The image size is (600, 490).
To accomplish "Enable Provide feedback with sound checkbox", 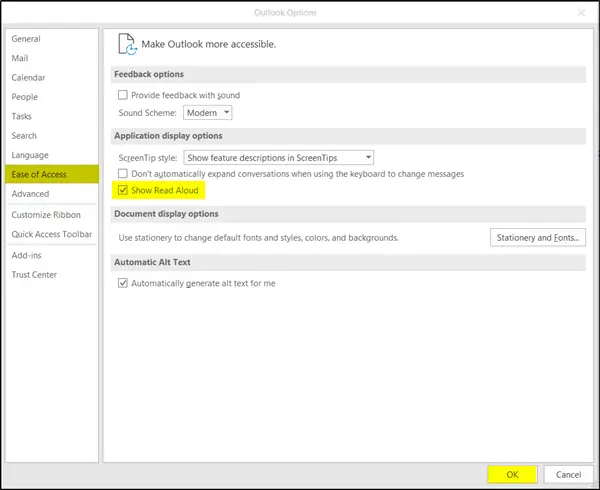I will point(122,95).
